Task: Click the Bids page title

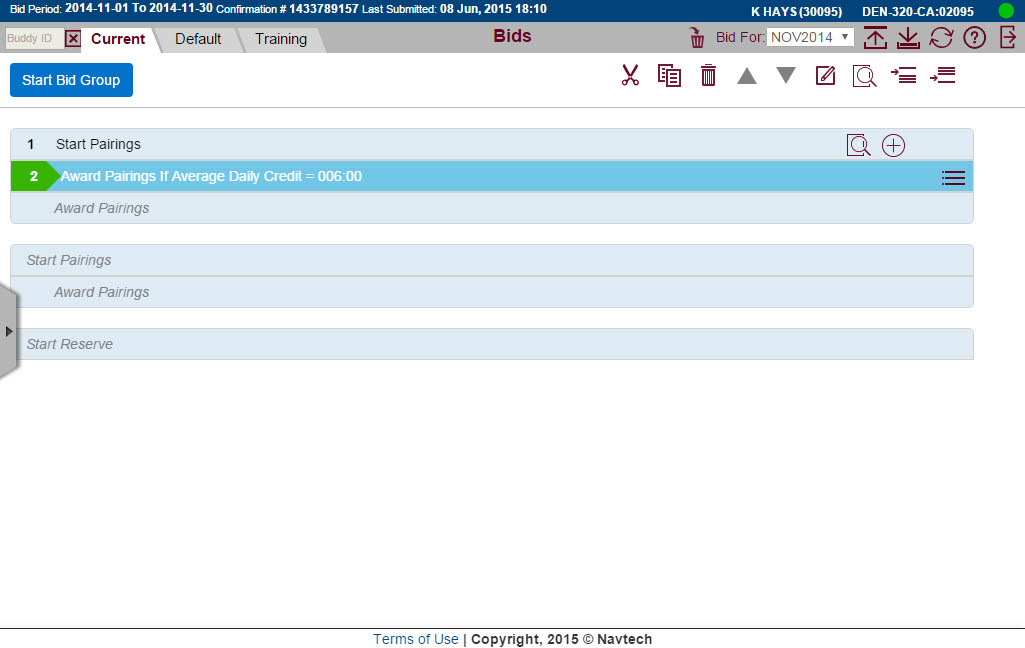Action: pos(512,36)
